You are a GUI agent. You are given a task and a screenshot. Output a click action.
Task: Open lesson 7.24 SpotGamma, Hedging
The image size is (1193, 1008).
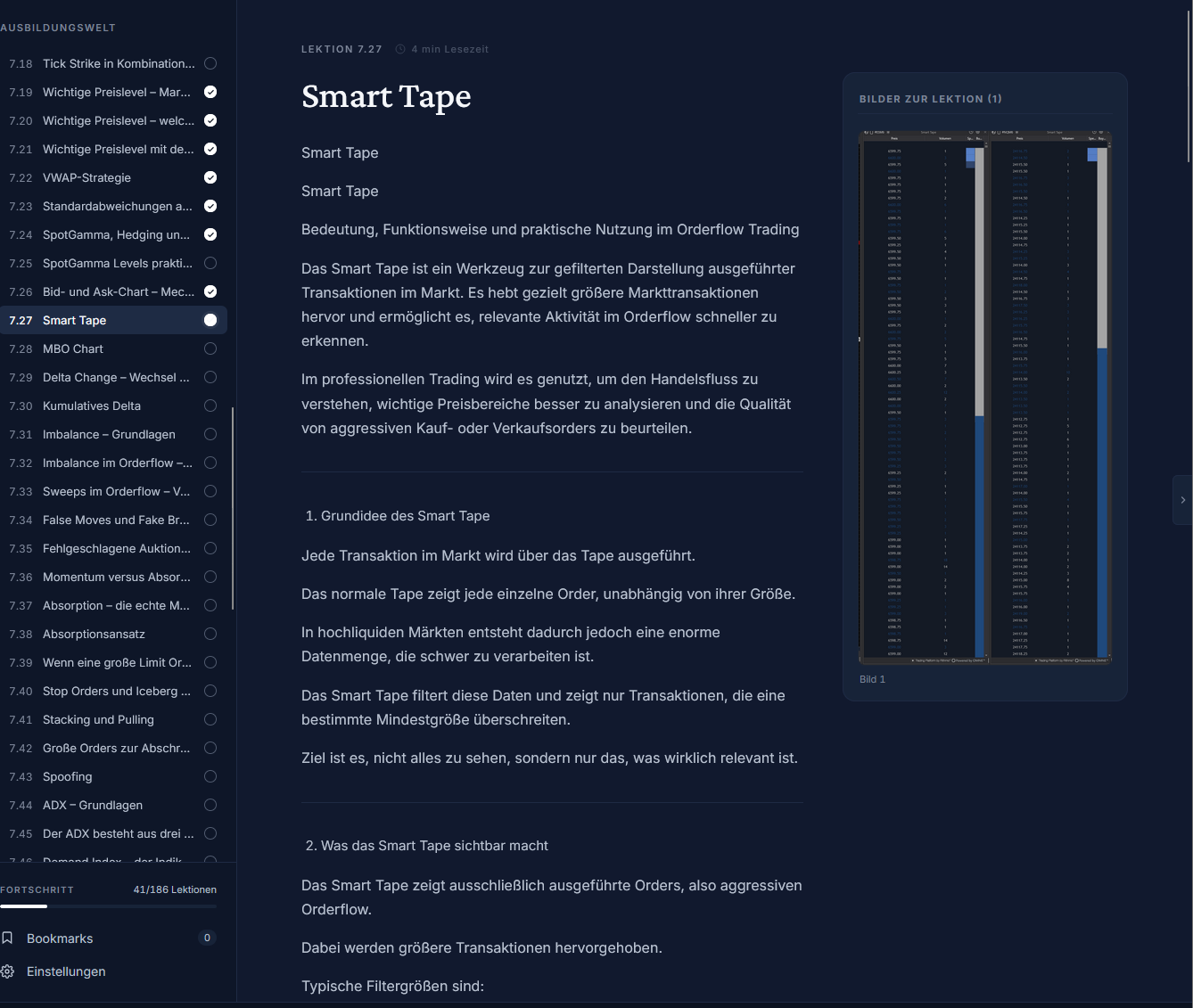click(113, 234)
